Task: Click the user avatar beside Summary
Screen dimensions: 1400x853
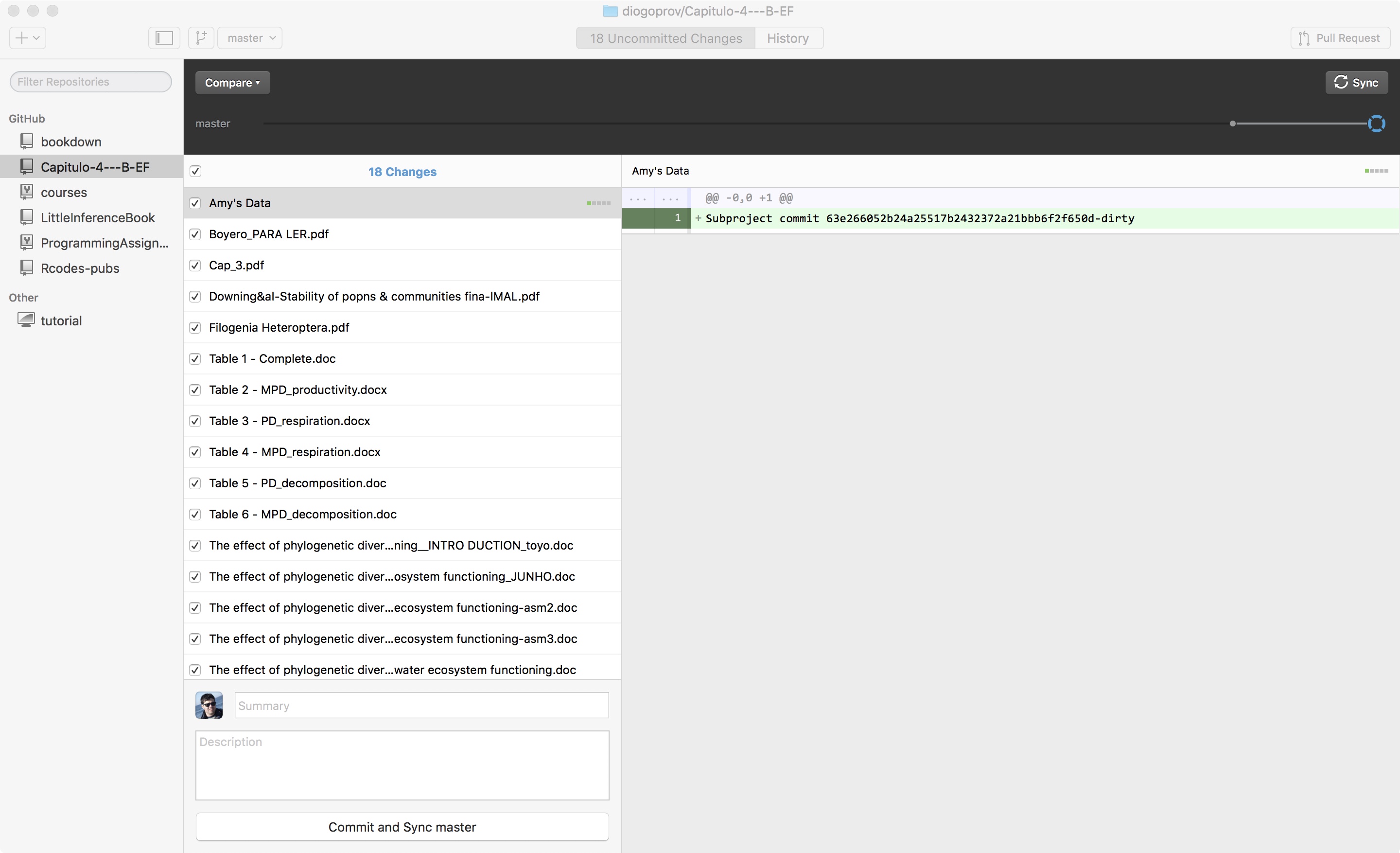Action: (x=209, y=705)
